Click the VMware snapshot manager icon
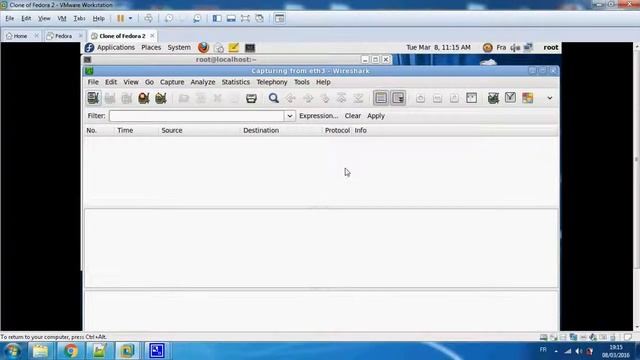 197,18
